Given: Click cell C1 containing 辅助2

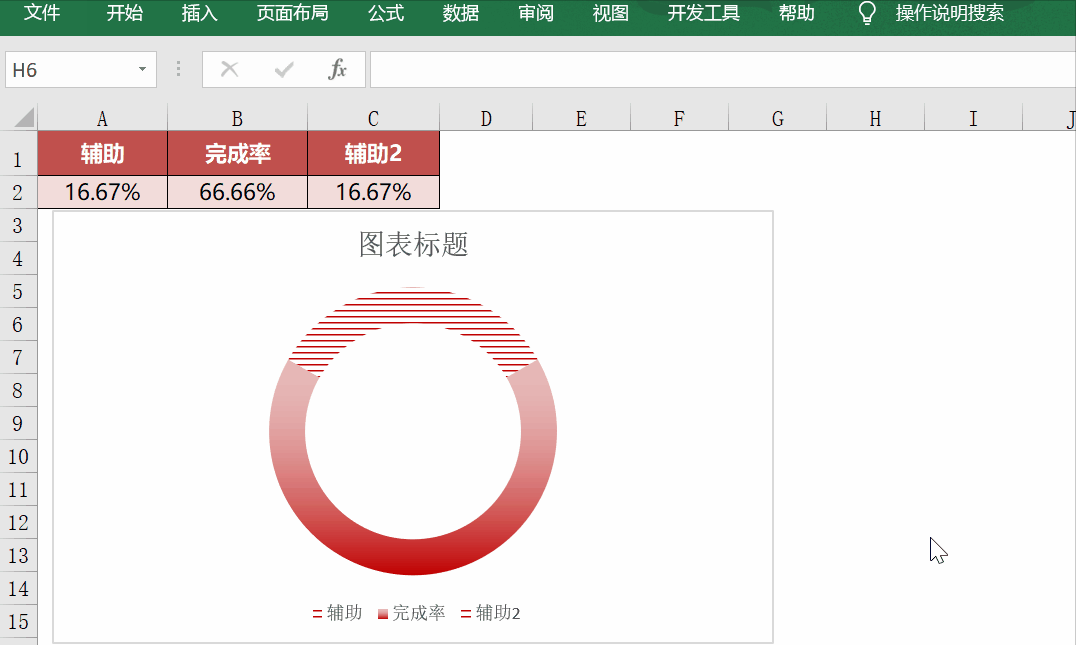Looking at the screenshot, I should click(x=373, y=154).
